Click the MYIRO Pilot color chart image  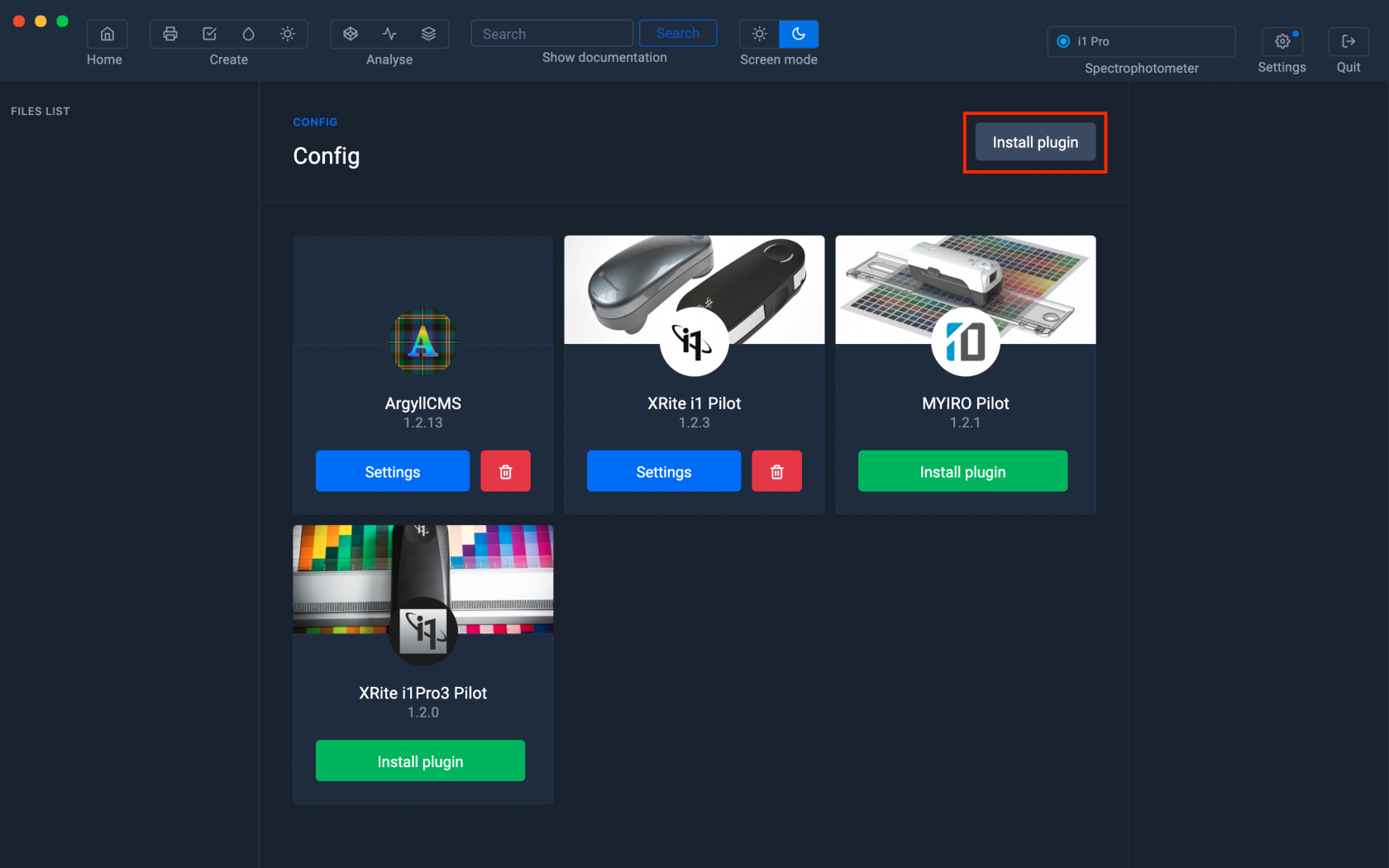point(966,289)
